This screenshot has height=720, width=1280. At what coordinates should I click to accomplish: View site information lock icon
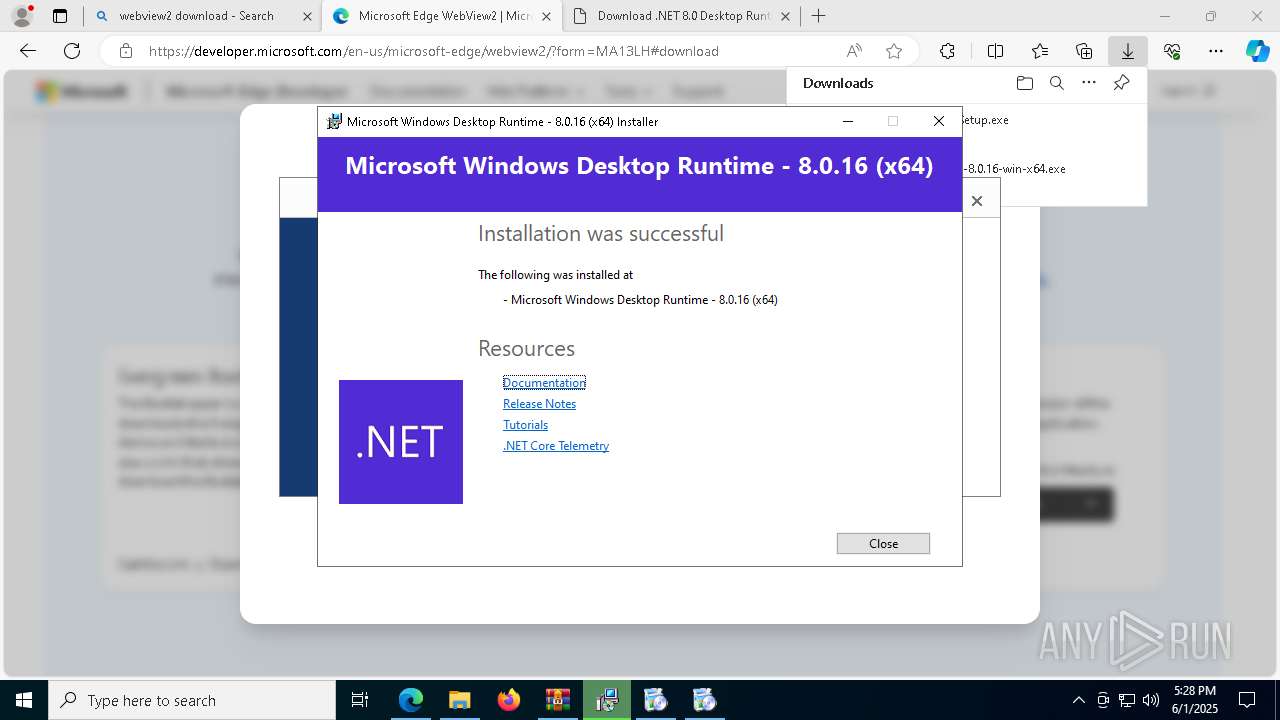coord(125,51)
